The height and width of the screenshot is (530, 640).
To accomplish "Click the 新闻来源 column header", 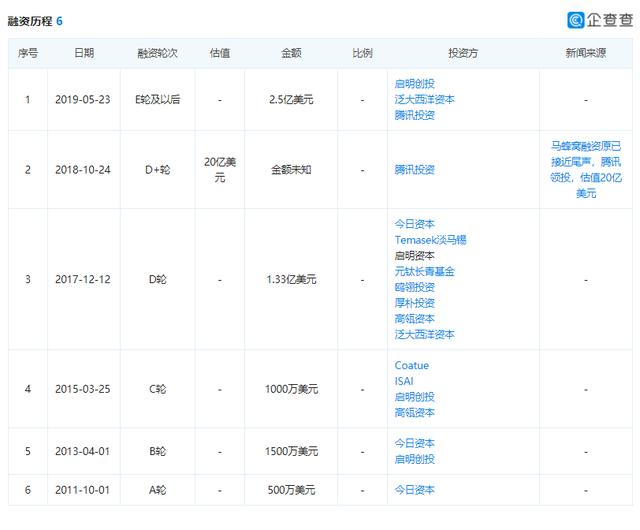I will [x=586, y=53].
